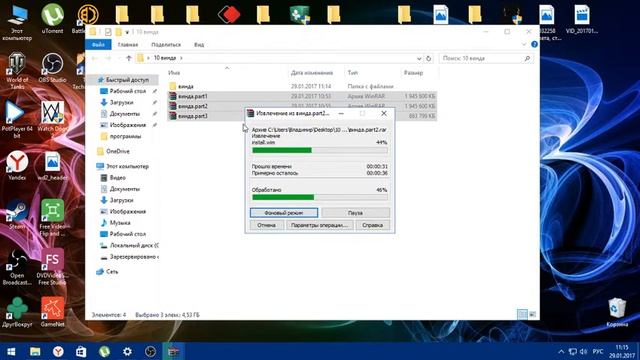Screen dimensions: 640x360
Task: Click the Поиск: 10 винда search field
Action: pos(486,58)
